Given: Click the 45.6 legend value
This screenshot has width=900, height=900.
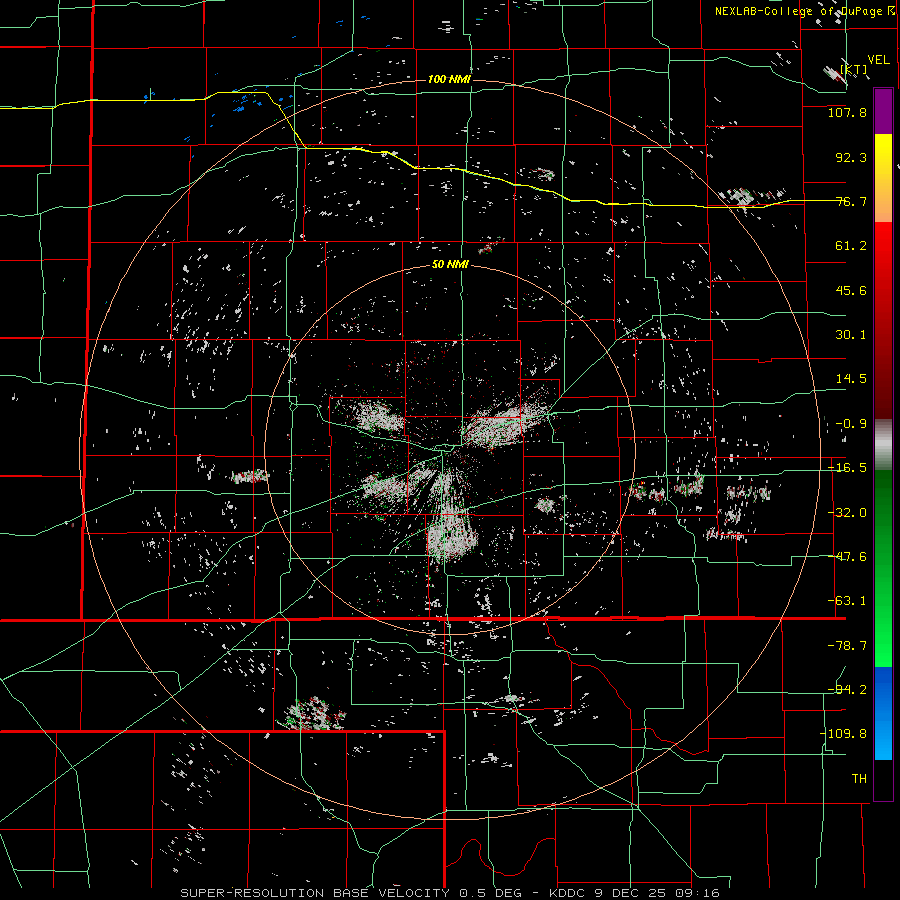Looking at the screenshot, I should 851,290.
